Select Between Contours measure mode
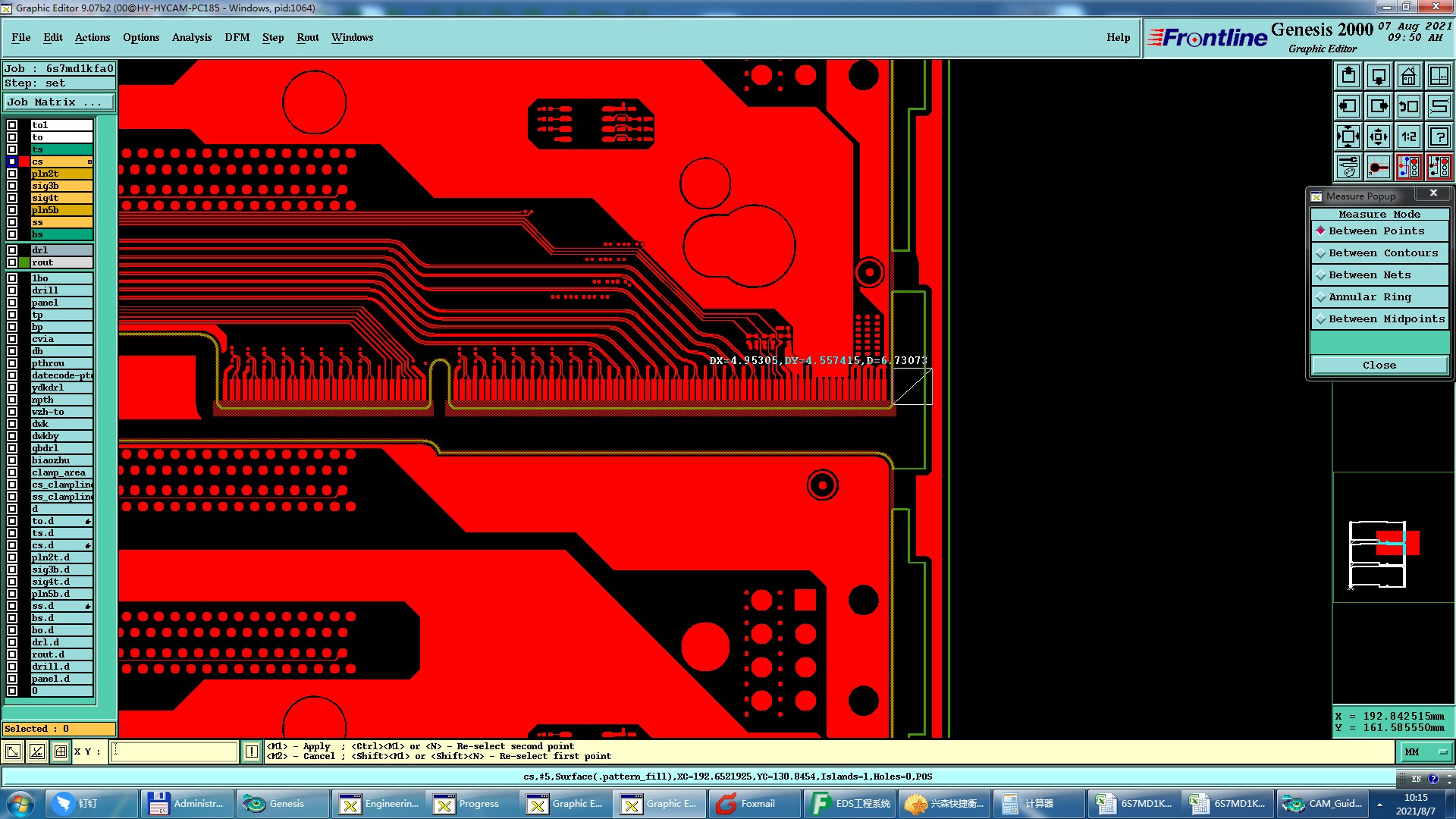Viewport: 1456px width, 819px height. click(1379, 253)
